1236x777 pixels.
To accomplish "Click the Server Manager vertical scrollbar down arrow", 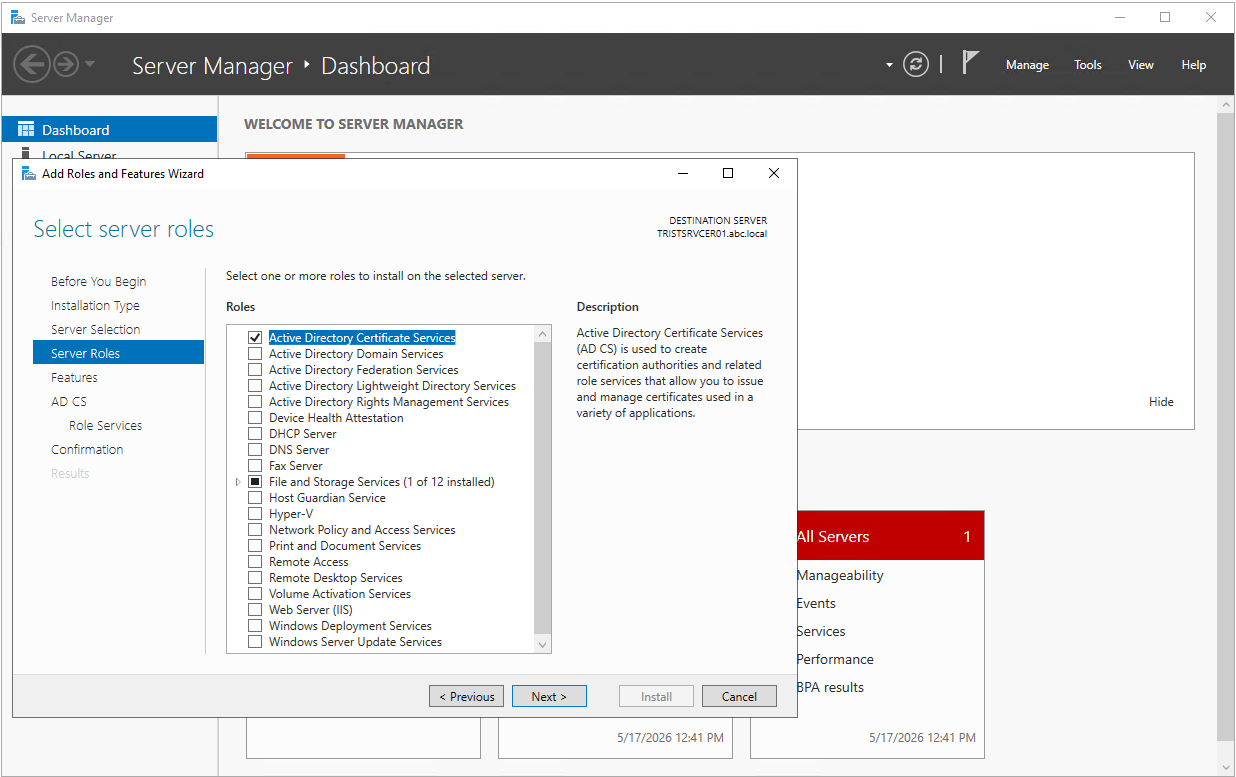I will (x=1226, y=768).
